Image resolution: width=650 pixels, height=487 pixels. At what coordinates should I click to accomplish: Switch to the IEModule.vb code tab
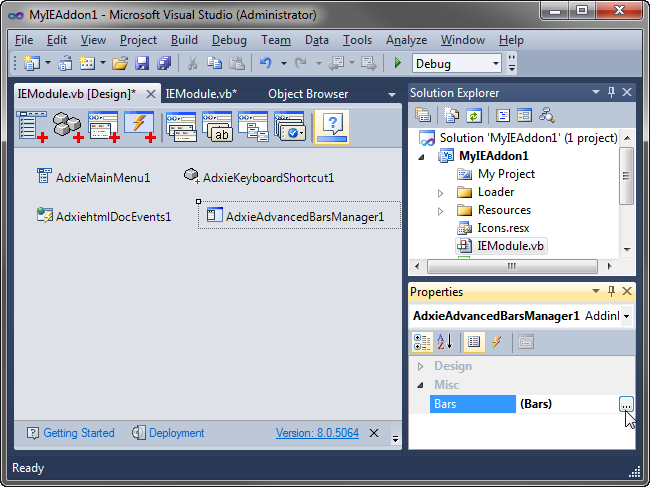[201, 94]
